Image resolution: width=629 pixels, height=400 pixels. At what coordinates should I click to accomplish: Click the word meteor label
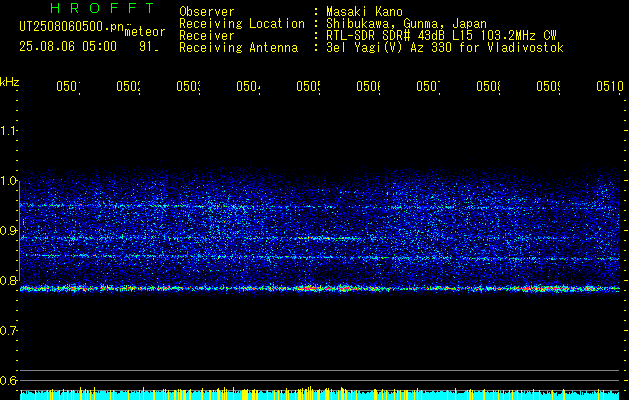[x=145, y=32]
